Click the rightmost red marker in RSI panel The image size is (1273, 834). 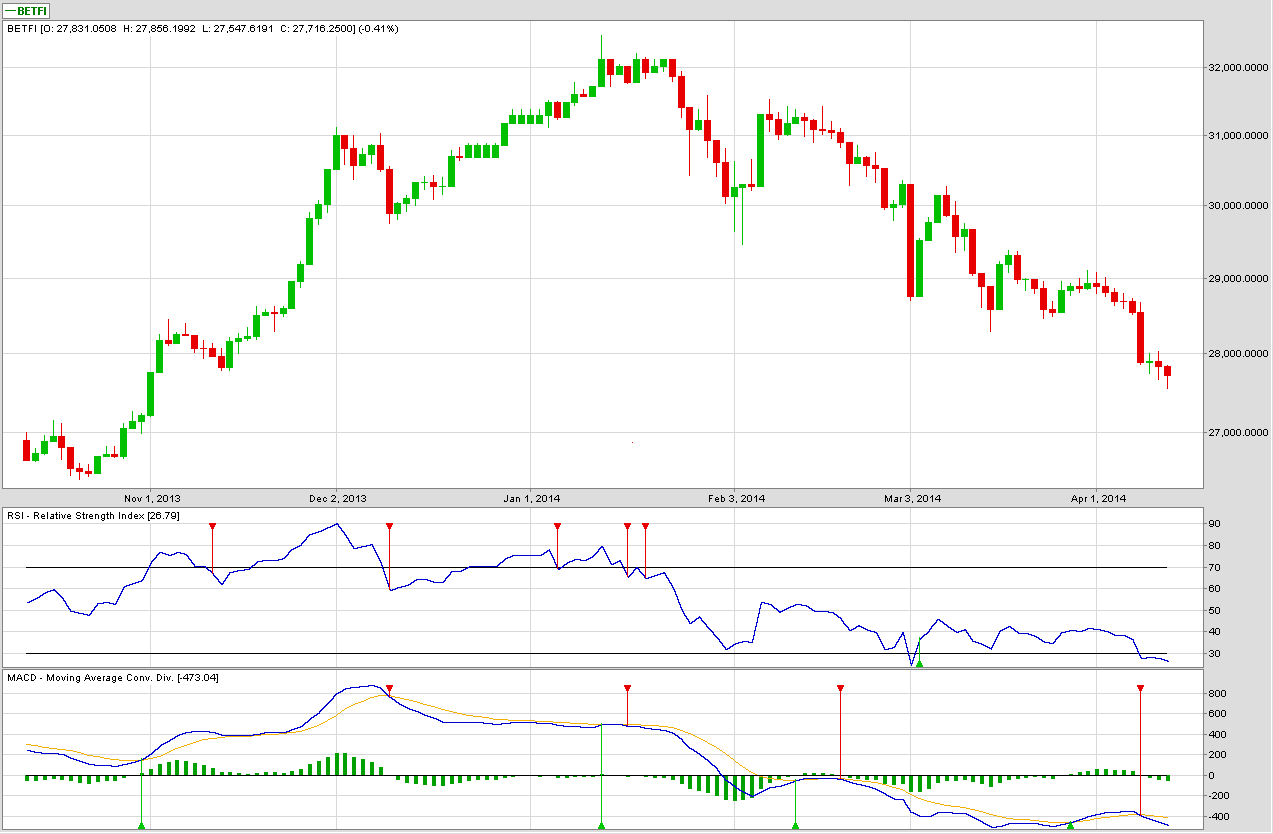click(x=645, y=526)
